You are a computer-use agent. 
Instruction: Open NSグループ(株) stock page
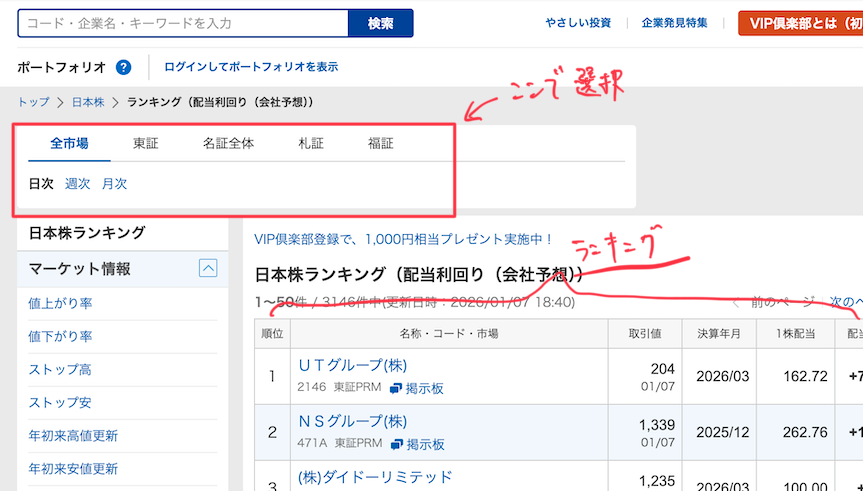pyautogui.click(x=352, y=421)
